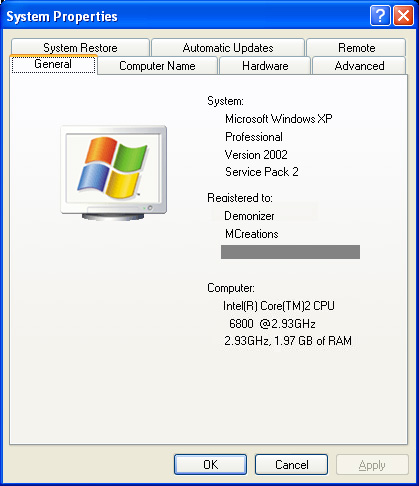Click the Microsoft Windows XP text
Image resolution: width=419 pixels, height=486 pixels.
(x=279, y=119)
